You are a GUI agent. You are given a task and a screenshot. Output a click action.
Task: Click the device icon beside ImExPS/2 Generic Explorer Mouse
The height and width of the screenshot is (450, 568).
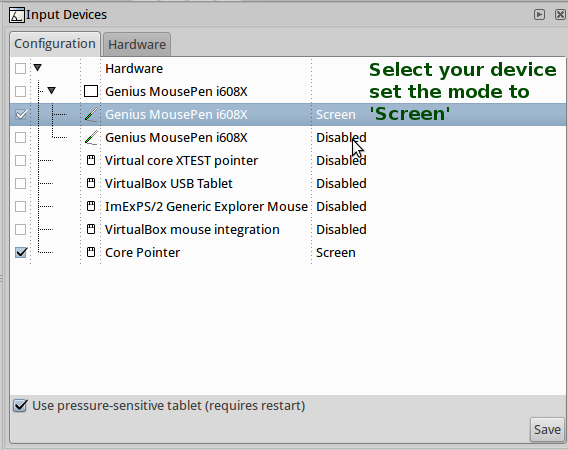91,207
